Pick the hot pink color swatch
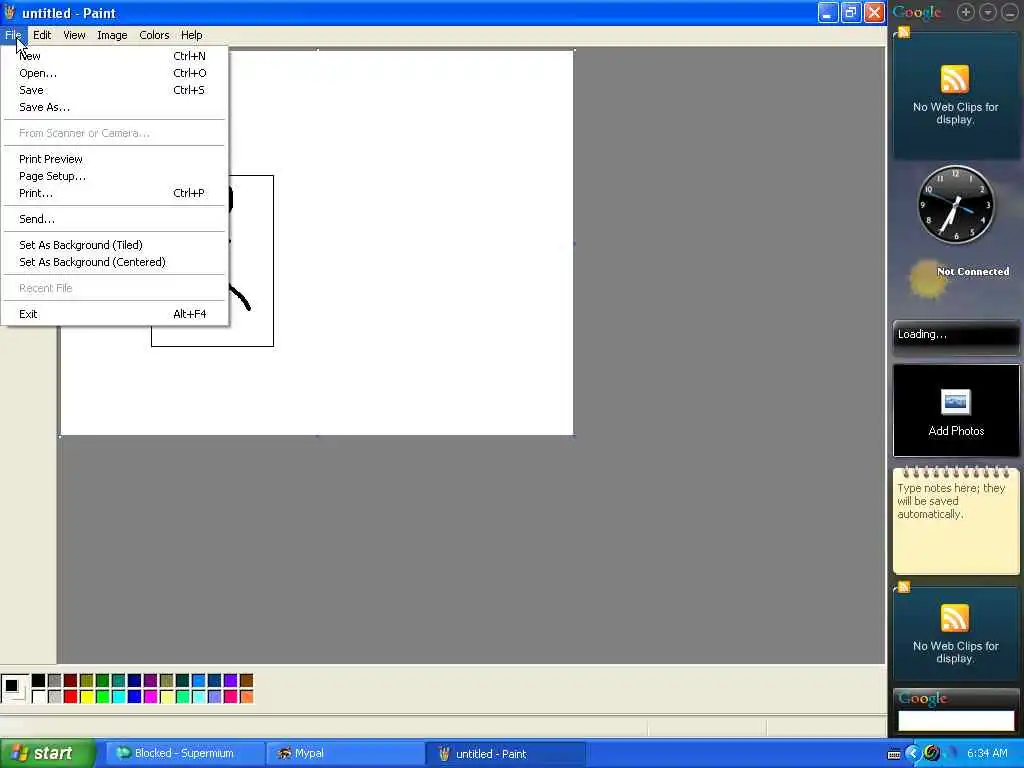The height and width of the screenshot is (768, 1024). pos(231,697)
